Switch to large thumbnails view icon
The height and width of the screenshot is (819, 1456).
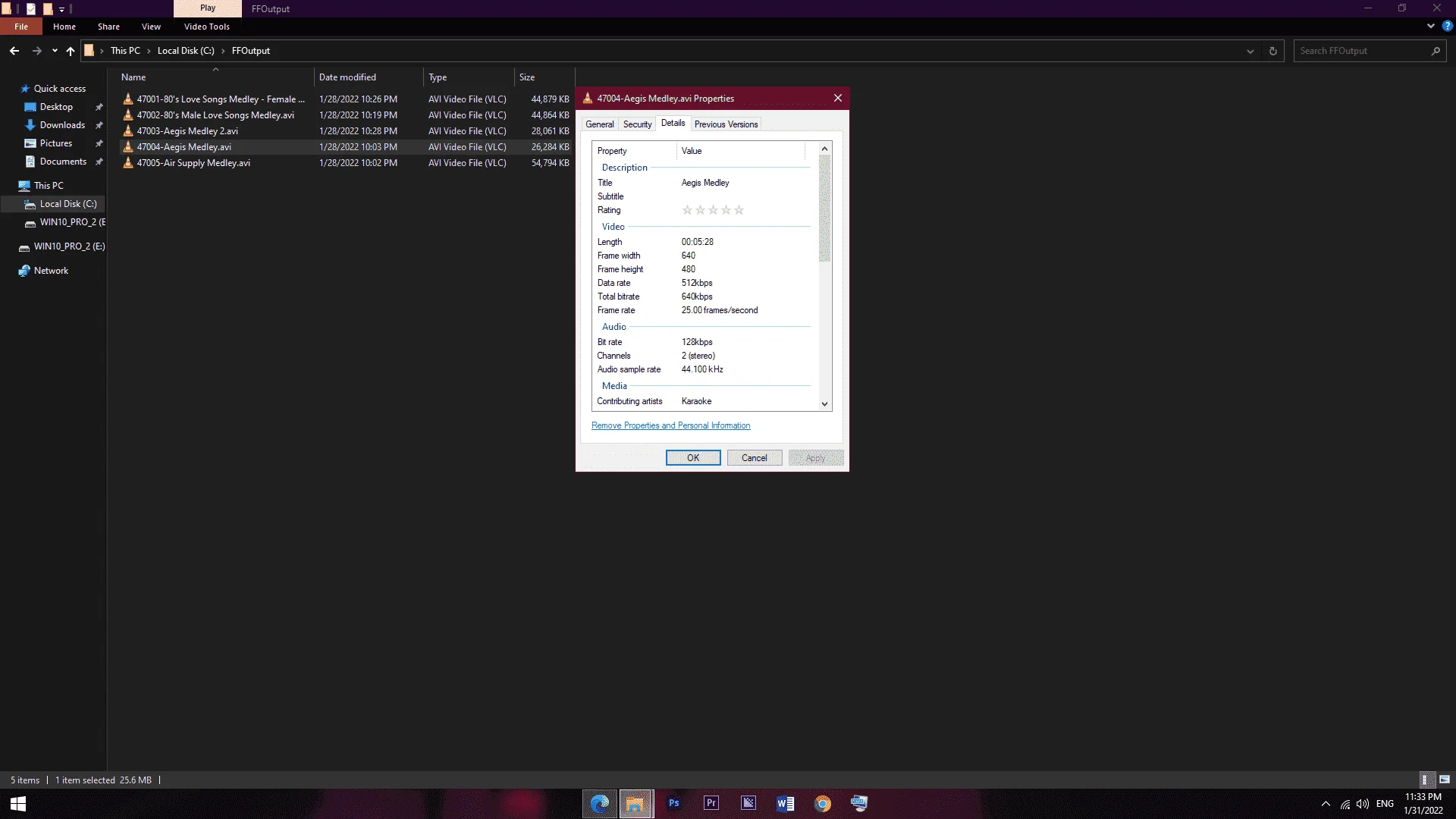pos(1444,780)
